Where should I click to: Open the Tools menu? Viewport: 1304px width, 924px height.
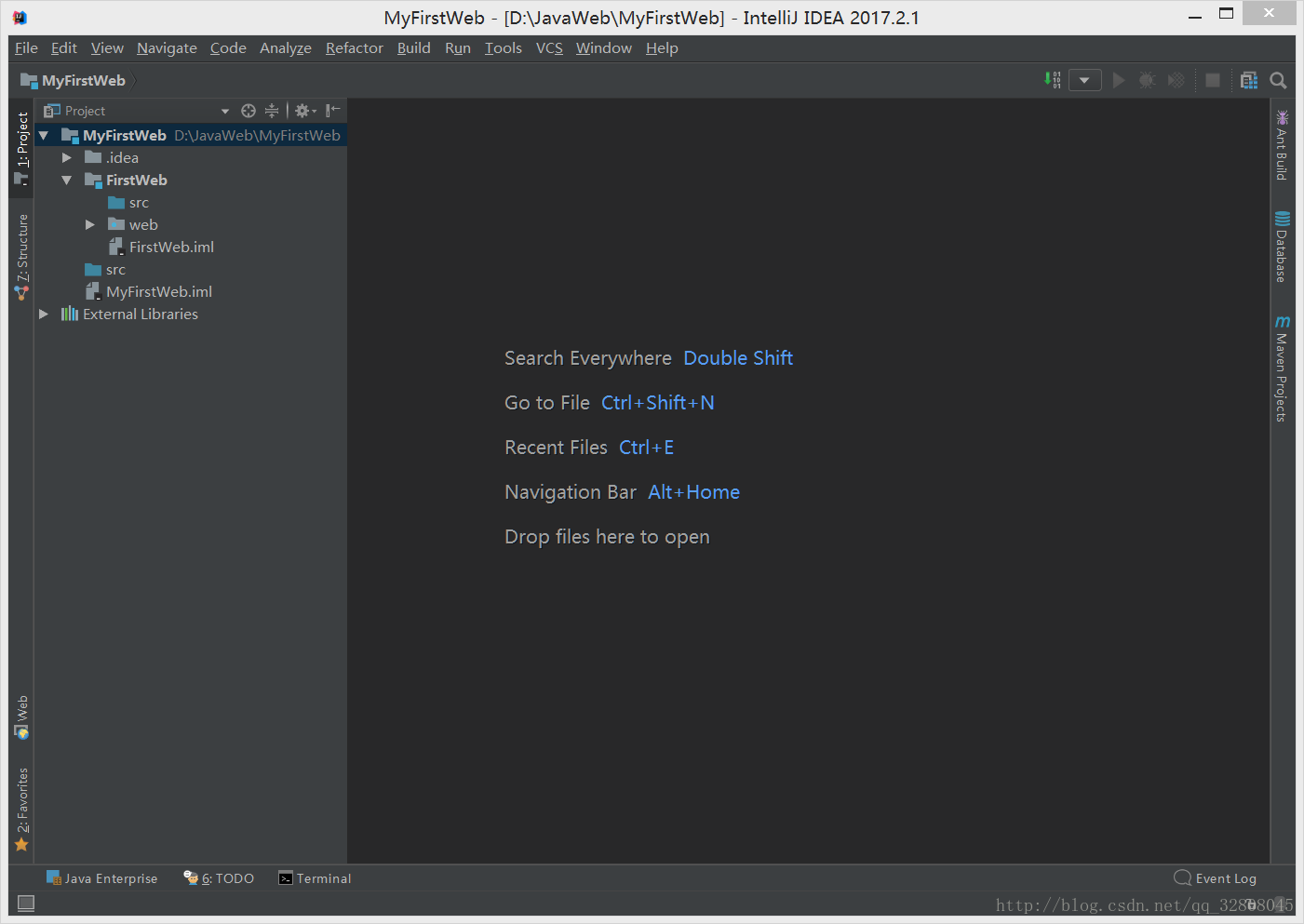coord(504,47)
